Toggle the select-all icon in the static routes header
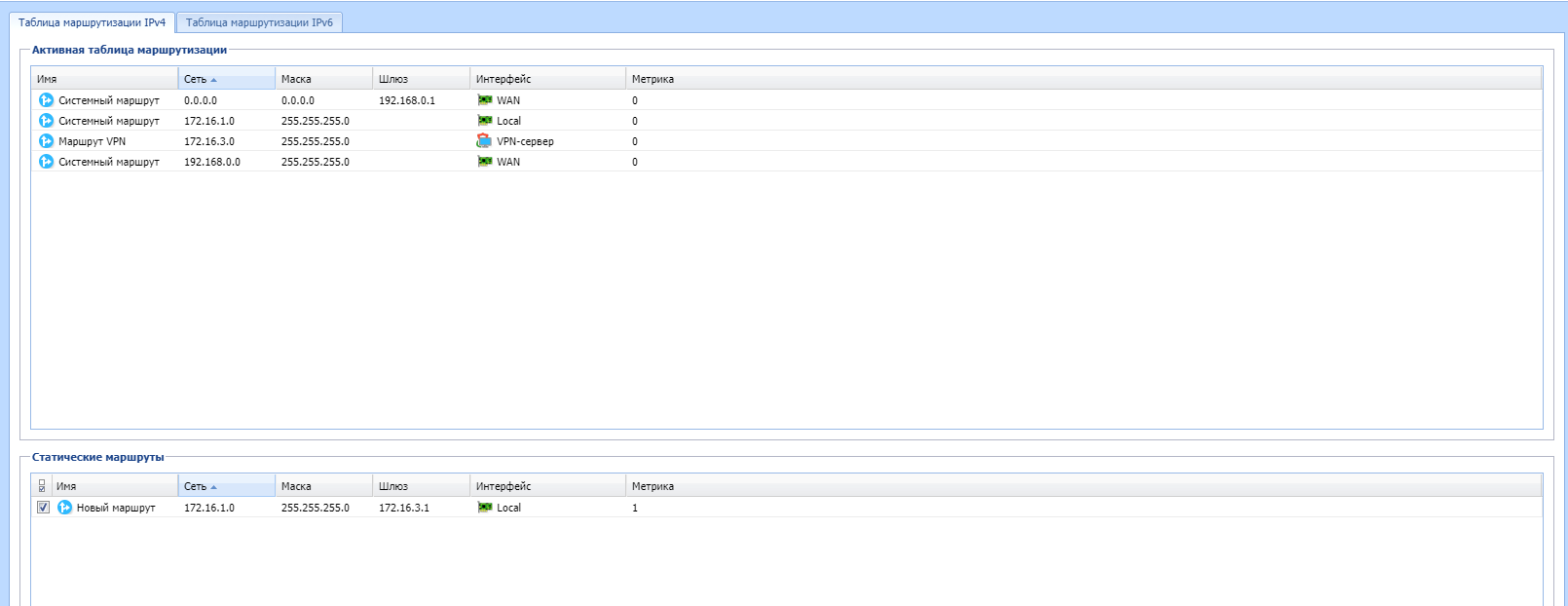Viewport: 1568px width, 606px height. point(42,486)
